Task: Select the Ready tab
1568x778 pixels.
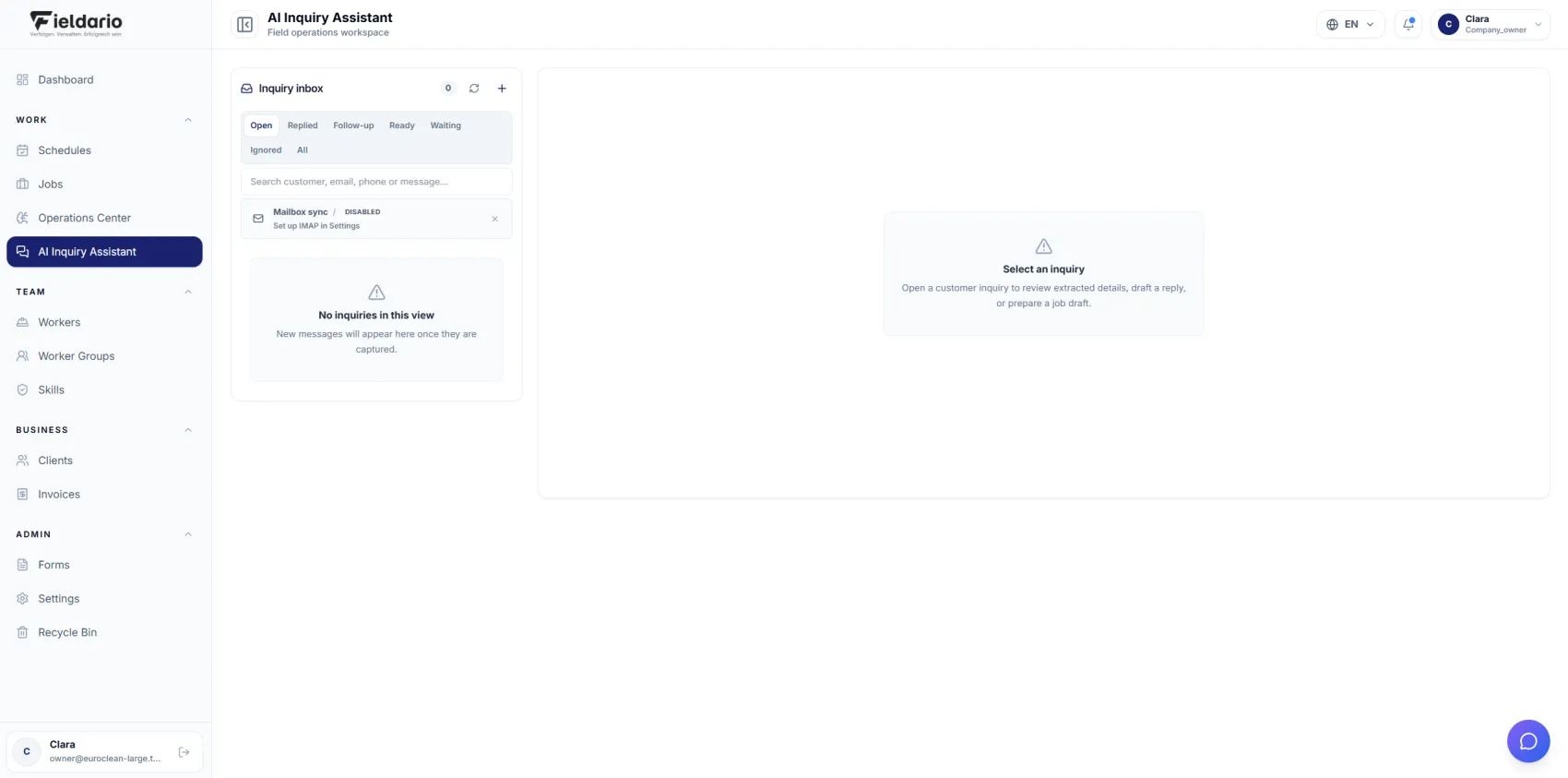Action: point(401,126)
